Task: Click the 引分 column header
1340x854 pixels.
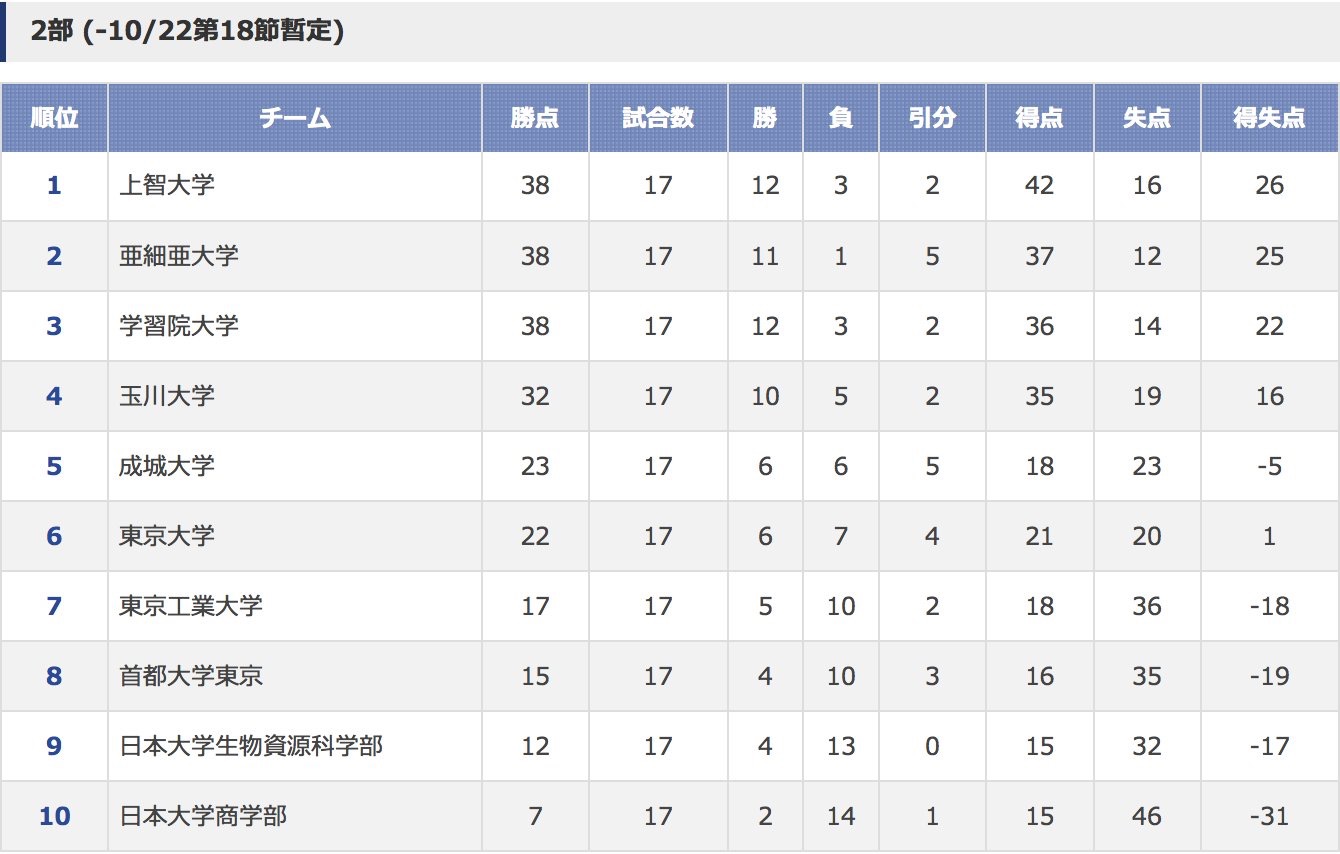Action: coord(932,118)
